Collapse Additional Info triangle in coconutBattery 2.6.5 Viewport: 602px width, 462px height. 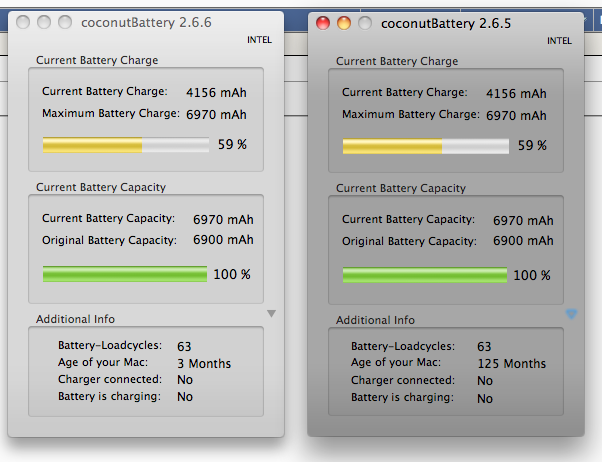tap(571, 314)
